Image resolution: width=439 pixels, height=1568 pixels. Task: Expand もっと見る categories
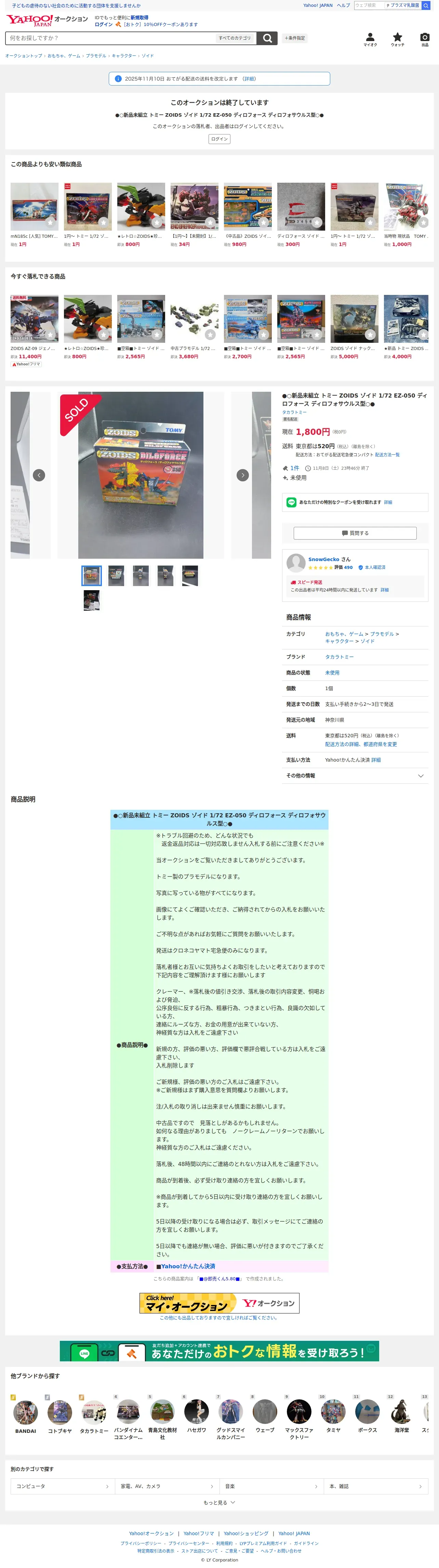(x=219, y=1503)
